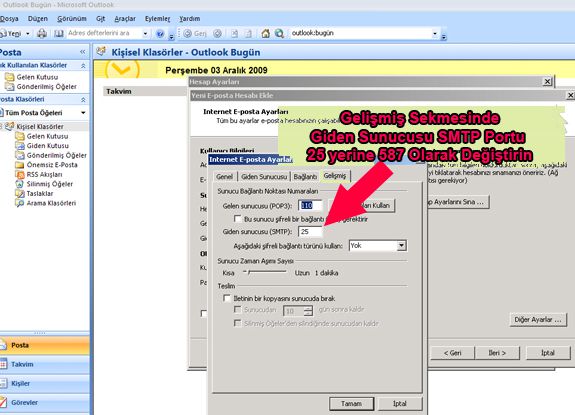Viewport: 575px width, 415px height.
Task: Open the Dosya menu
Action: point(9,18)
